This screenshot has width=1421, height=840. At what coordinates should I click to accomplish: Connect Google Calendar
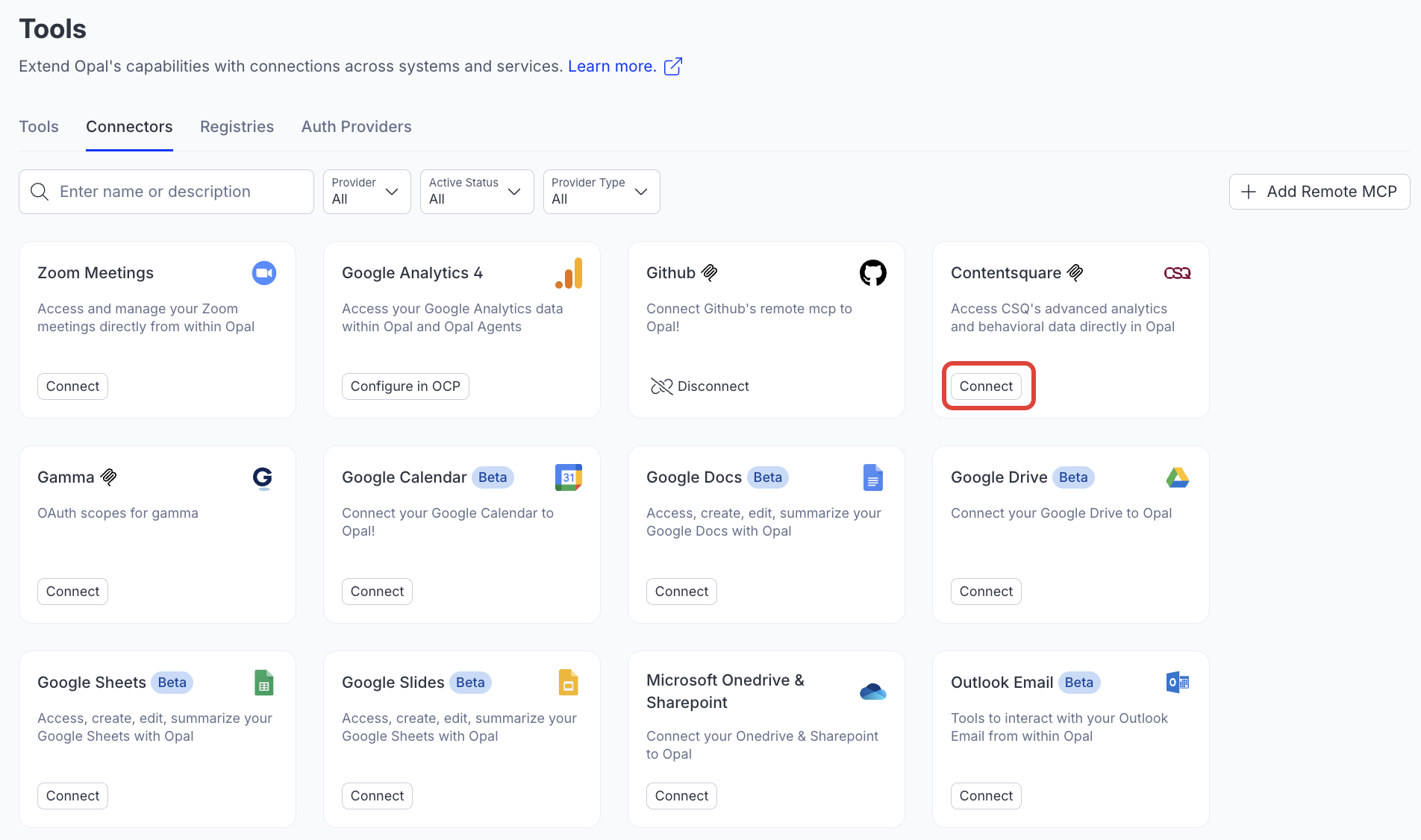[377, 592]
